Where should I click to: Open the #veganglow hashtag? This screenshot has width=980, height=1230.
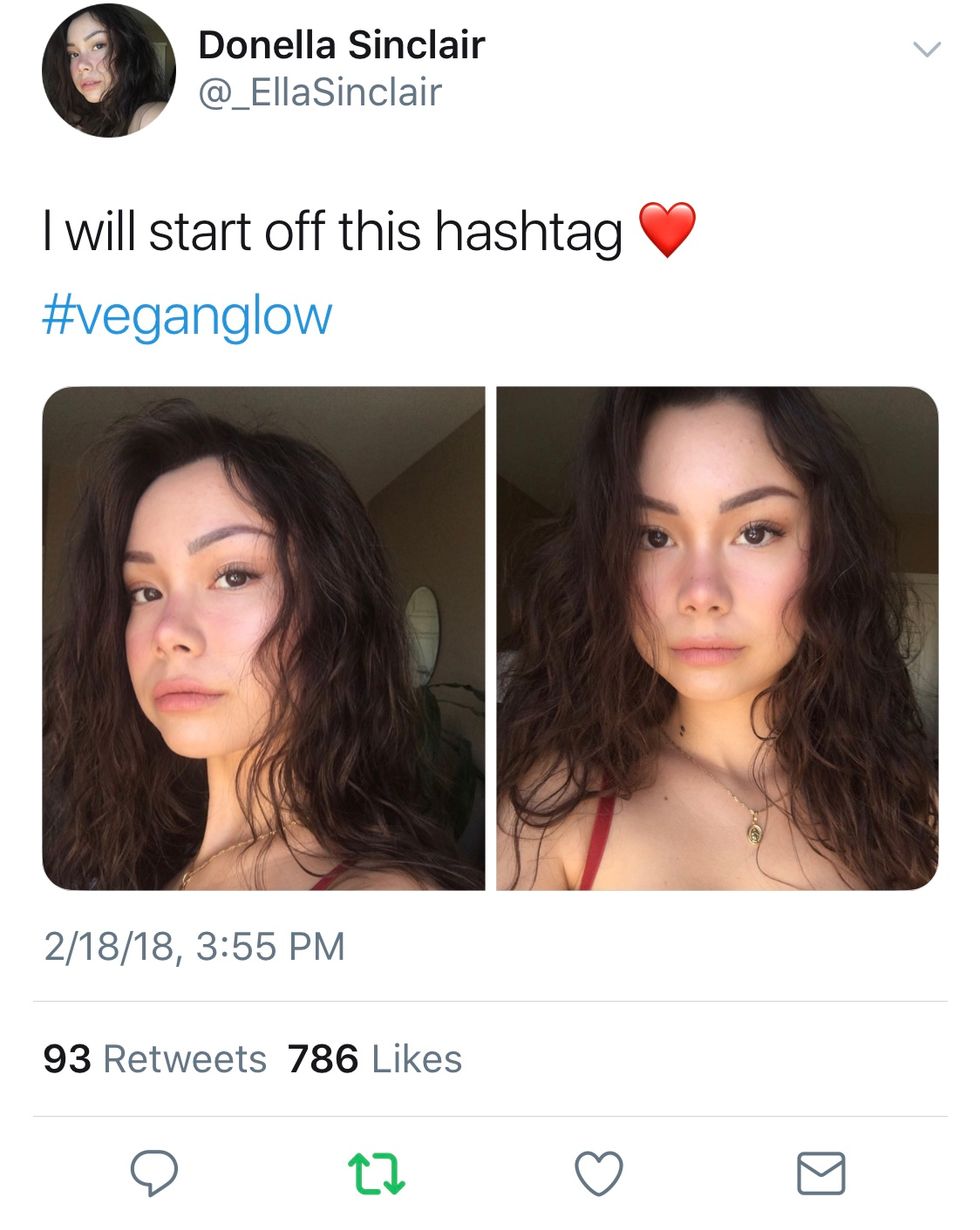coord(187,315)
